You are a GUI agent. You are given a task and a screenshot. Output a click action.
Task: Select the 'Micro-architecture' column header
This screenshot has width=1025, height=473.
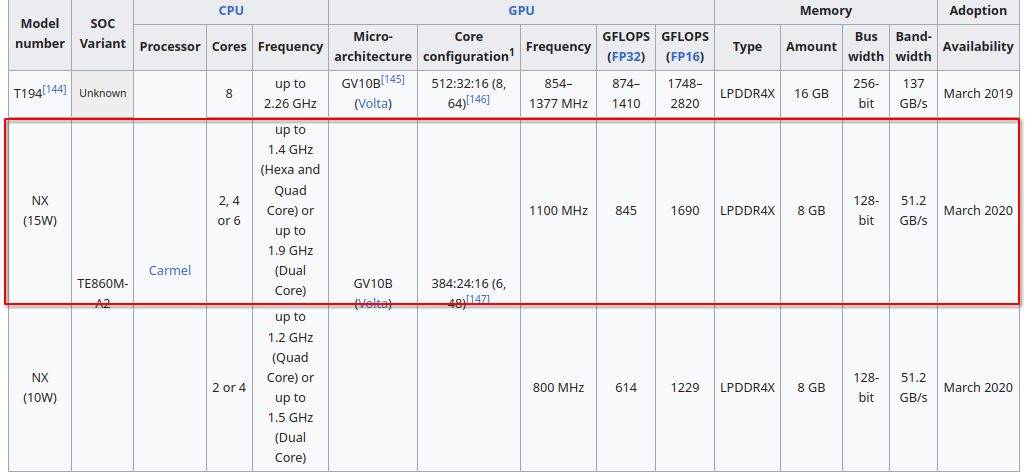373,46
